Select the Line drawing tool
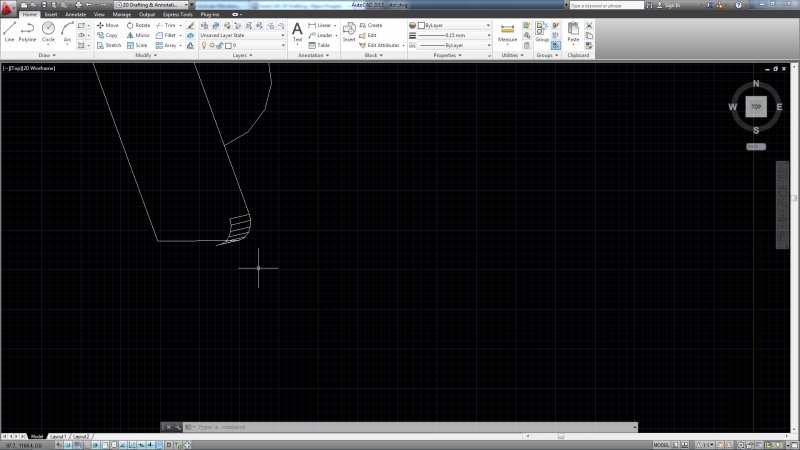This screenshot has width=800, height=450. pos(9,31)
